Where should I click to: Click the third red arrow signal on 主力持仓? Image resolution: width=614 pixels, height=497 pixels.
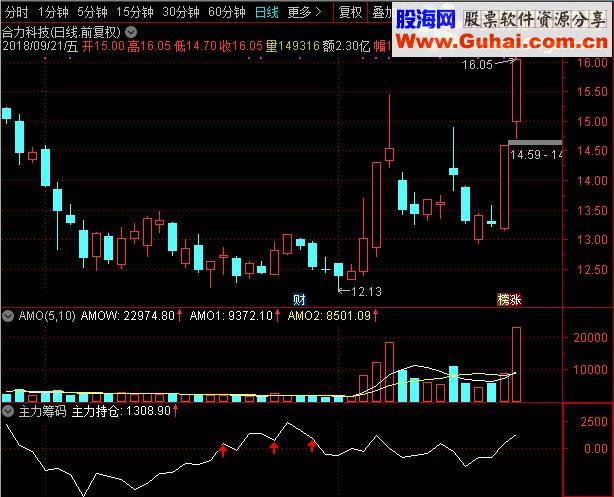(x=312, y=445)
